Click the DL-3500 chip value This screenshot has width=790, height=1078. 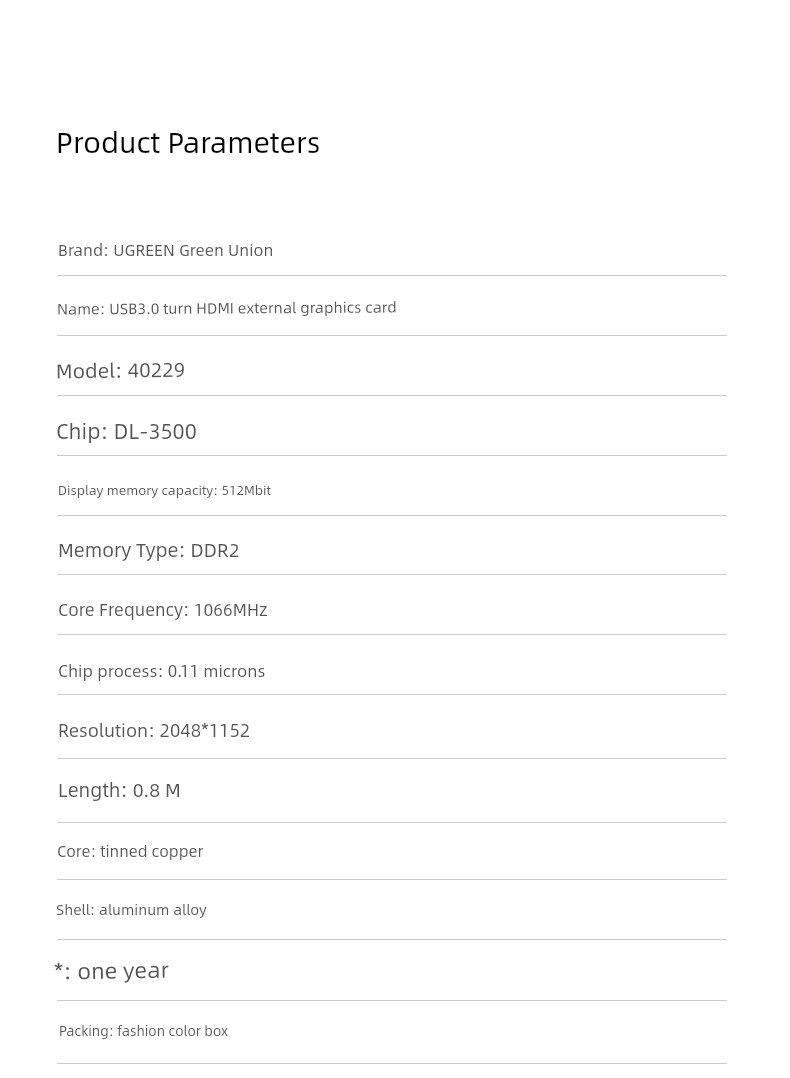coord(155,431)
